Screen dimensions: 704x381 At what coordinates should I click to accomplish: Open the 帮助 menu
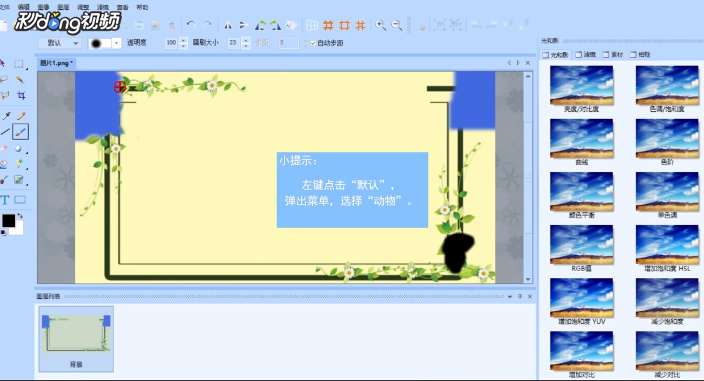(x=142, y=7)
